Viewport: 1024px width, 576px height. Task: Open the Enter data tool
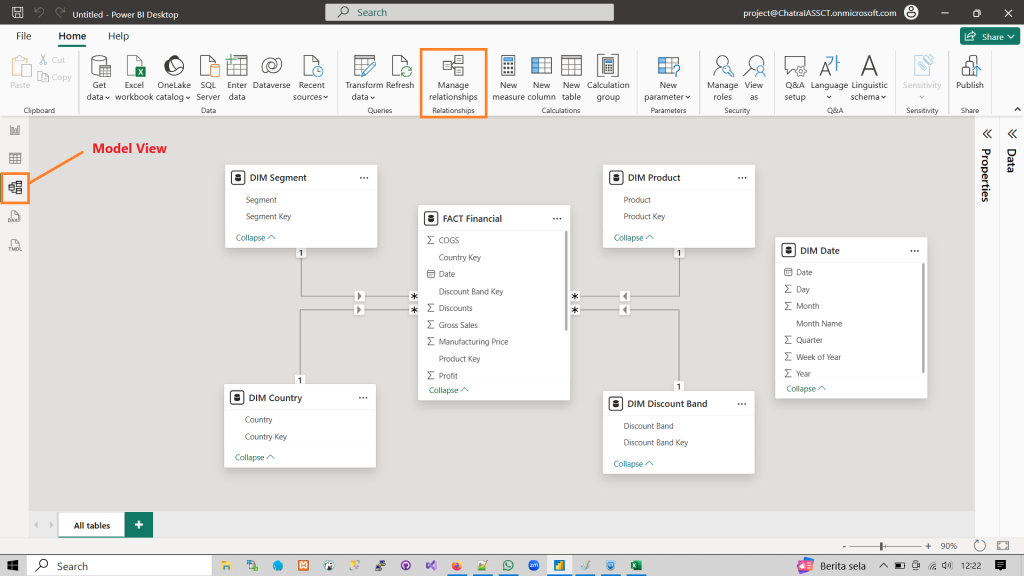[x=237, y=77]
